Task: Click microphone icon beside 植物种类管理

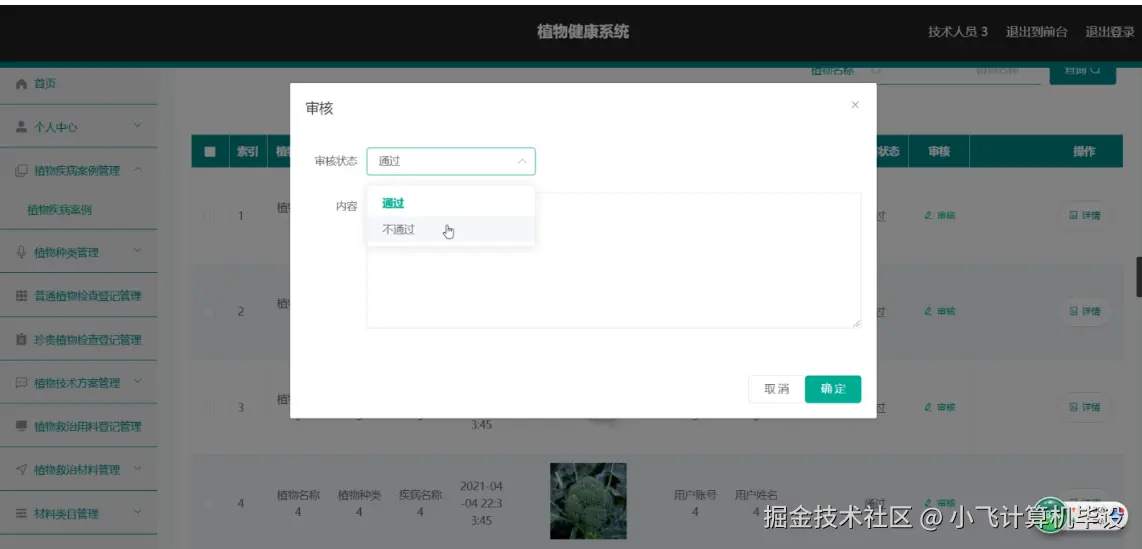Action: (x=21, y=252)
